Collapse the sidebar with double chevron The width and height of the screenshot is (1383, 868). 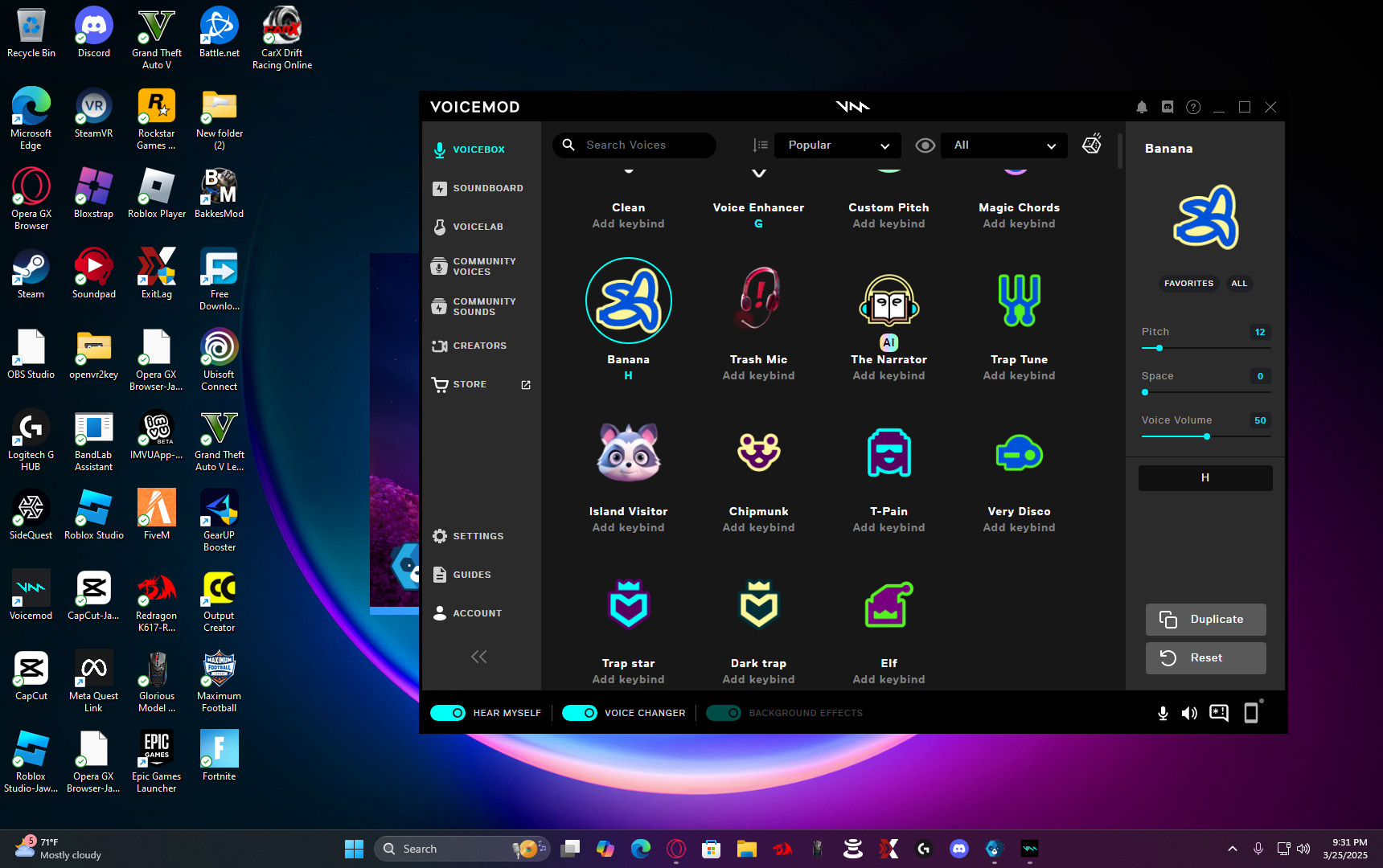click(x=478, y=657)
